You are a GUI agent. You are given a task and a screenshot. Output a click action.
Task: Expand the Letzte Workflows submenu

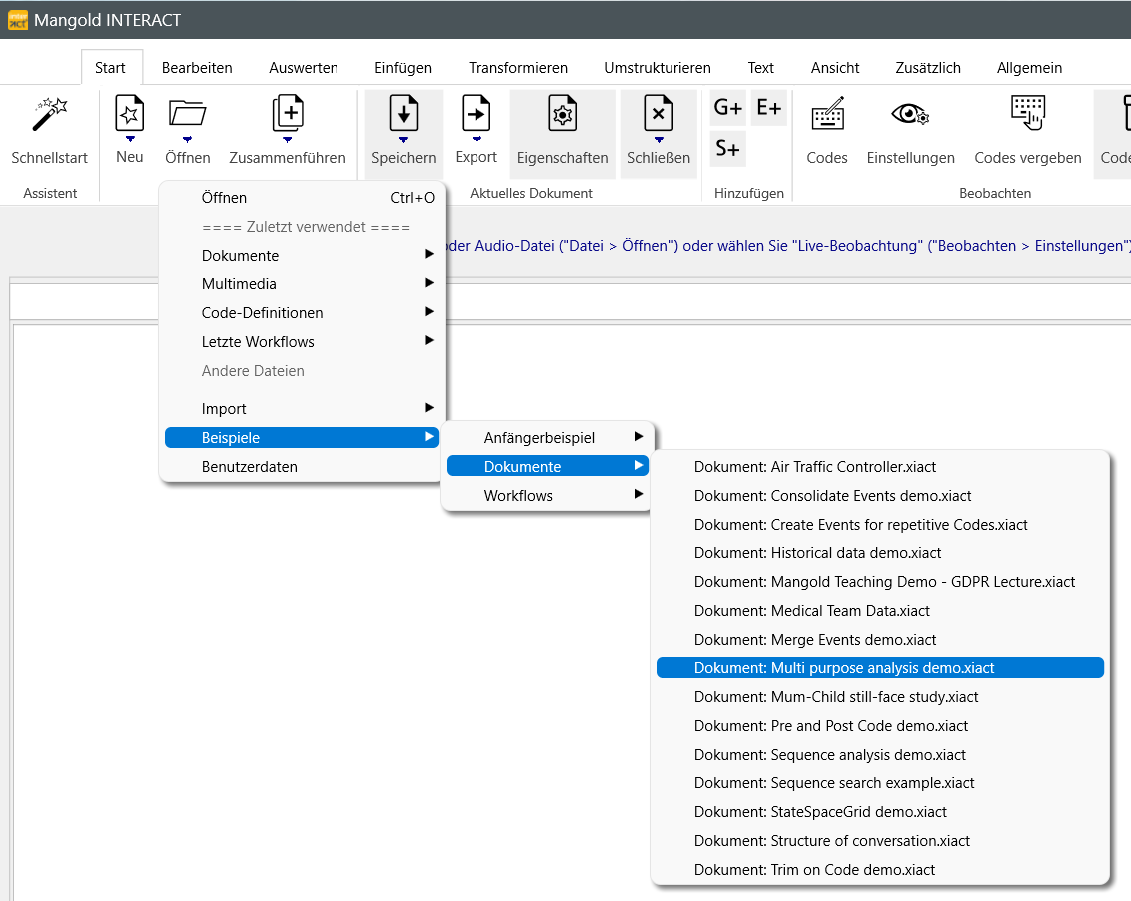coord(302,341)
